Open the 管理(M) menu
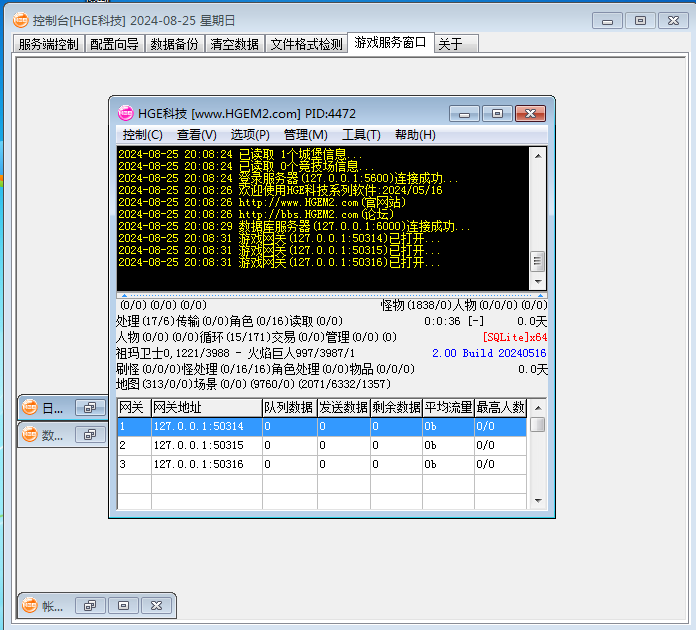The image size is (696, 630). point(305,135)
